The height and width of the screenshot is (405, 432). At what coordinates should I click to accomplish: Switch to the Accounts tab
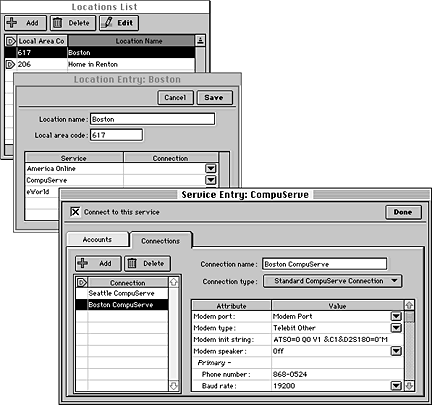click(x=97, y=239)
